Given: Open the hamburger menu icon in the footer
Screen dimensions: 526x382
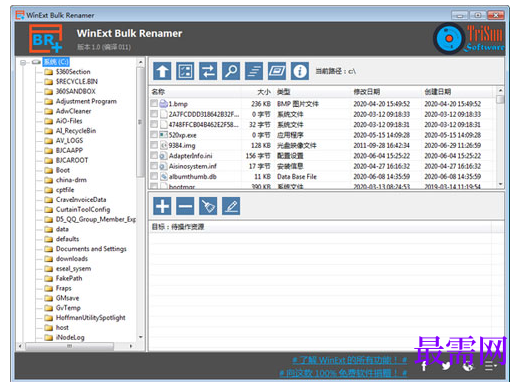Looking at the screenshot, I should coord(490,366).
